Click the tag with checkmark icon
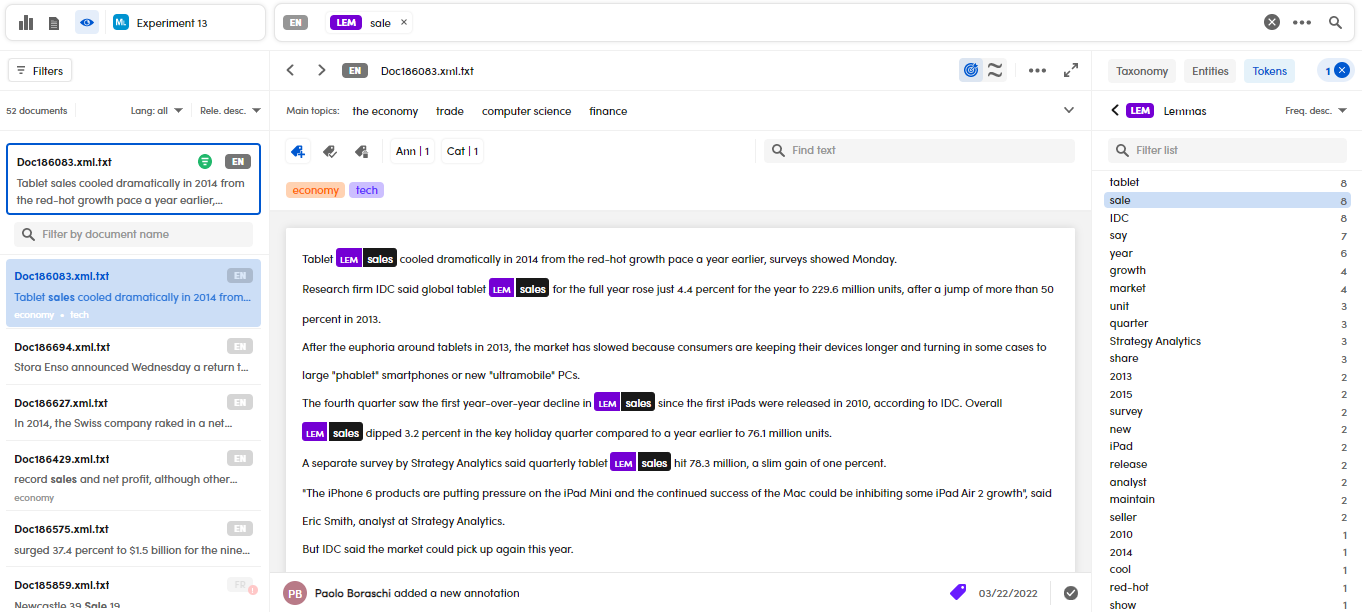 [330, 151]
